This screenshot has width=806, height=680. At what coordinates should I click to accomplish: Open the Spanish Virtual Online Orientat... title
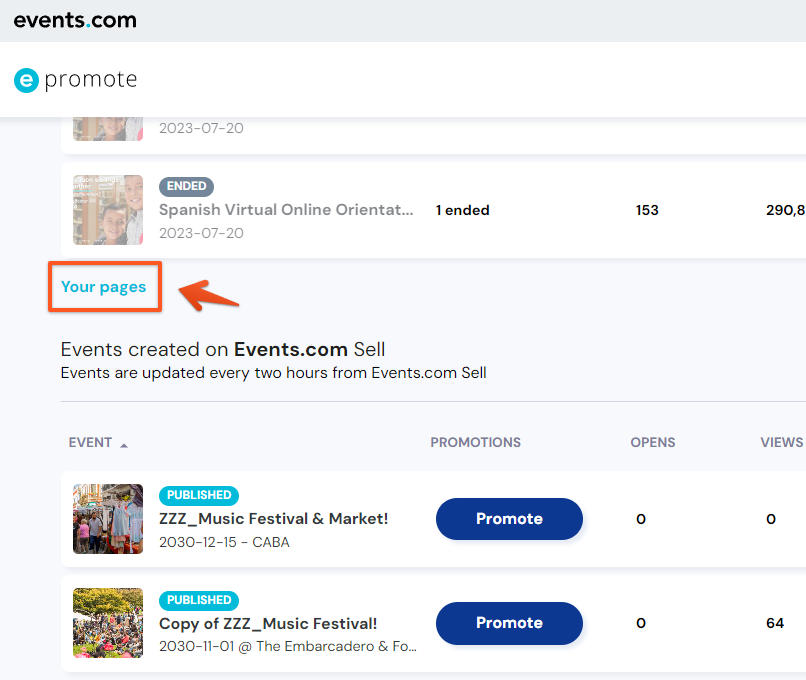tap(286, 210)
